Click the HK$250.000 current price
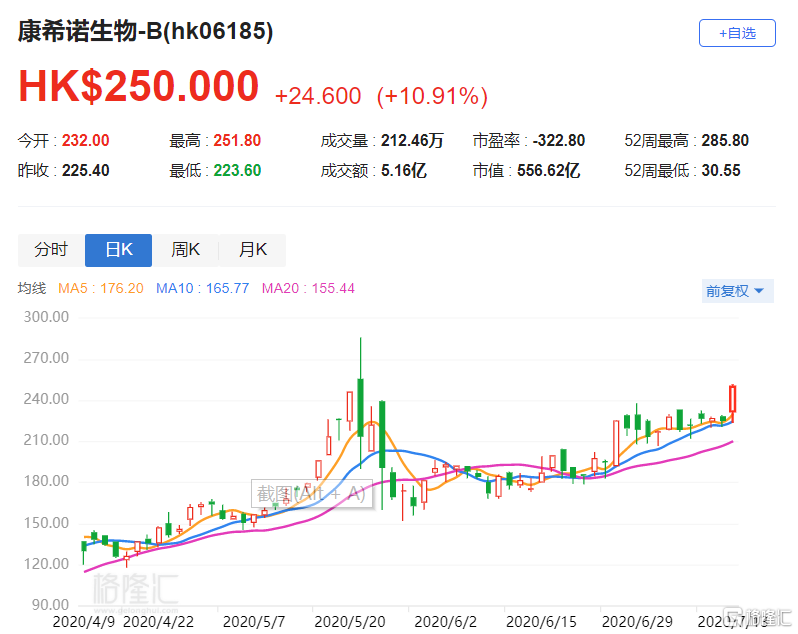The image size is (798, 634). pyautogui.click(x=139, y=88)
